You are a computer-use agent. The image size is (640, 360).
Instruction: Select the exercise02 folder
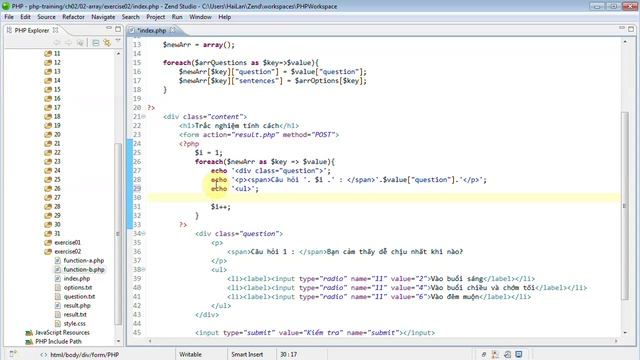pyautogui.click(x=63, y=251)
